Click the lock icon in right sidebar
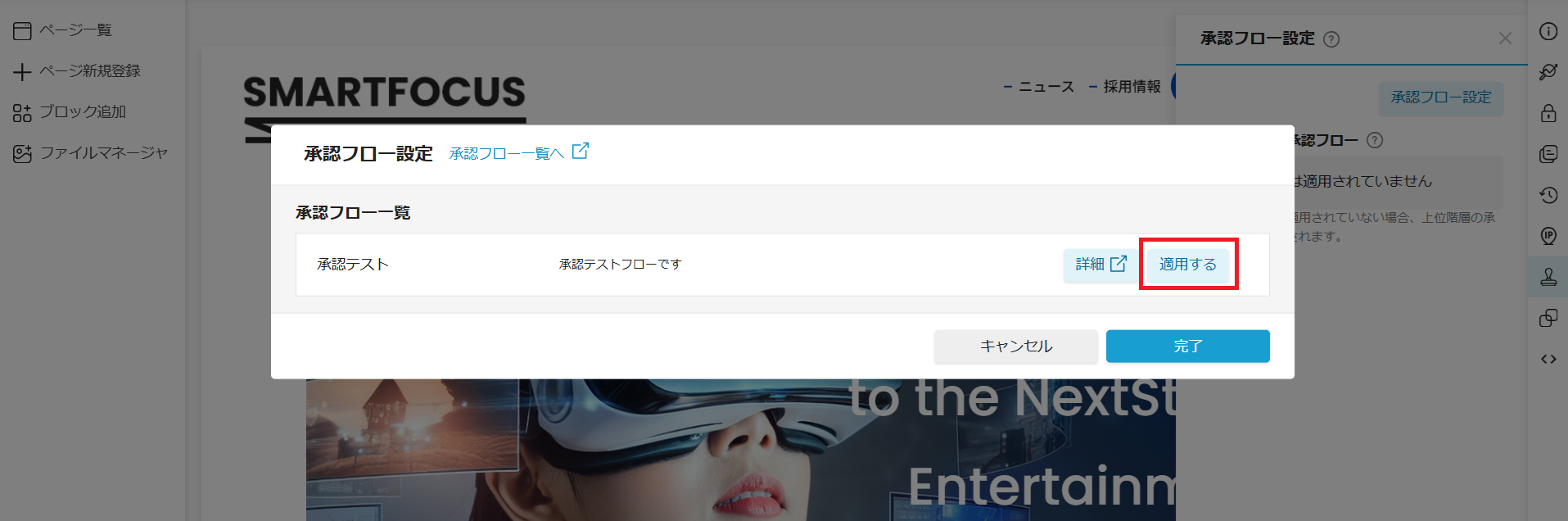Screen dimensions: 1568x521 click(1548, 113)
